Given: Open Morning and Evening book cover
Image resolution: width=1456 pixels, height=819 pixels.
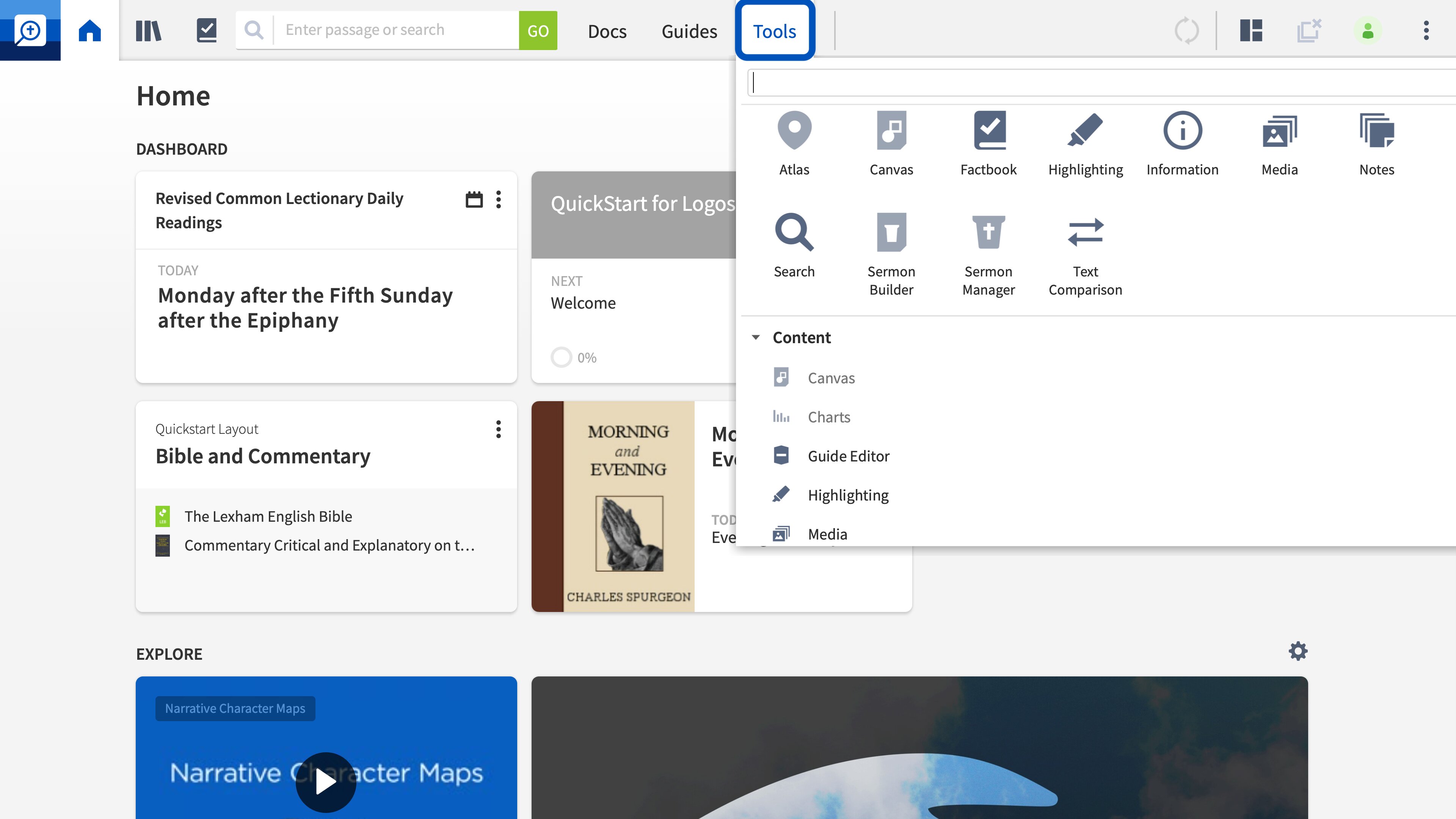Looking at the screenshot, I should 613,507.
